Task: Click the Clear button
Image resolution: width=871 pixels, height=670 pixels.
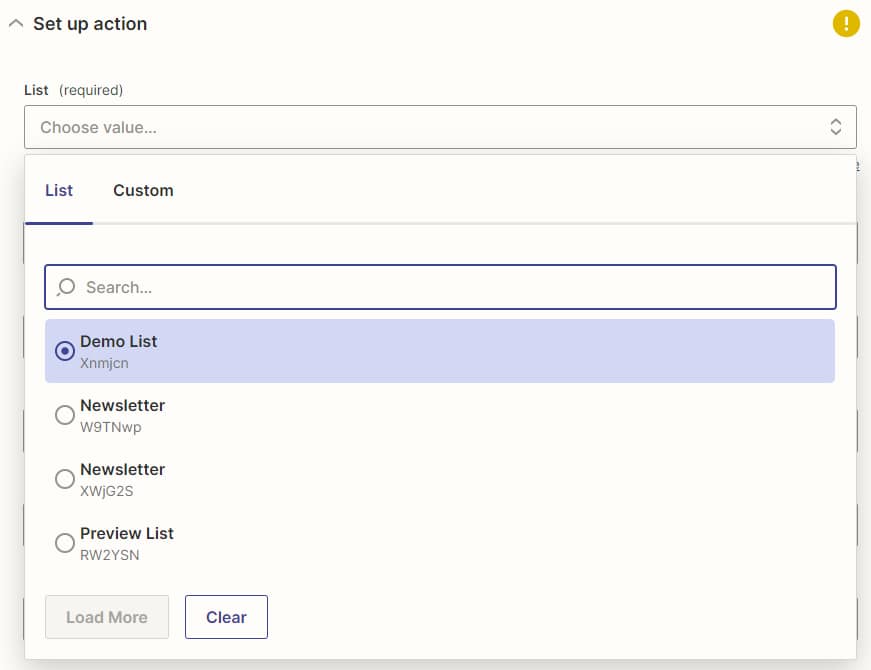Action: click(x=226, y=617)
